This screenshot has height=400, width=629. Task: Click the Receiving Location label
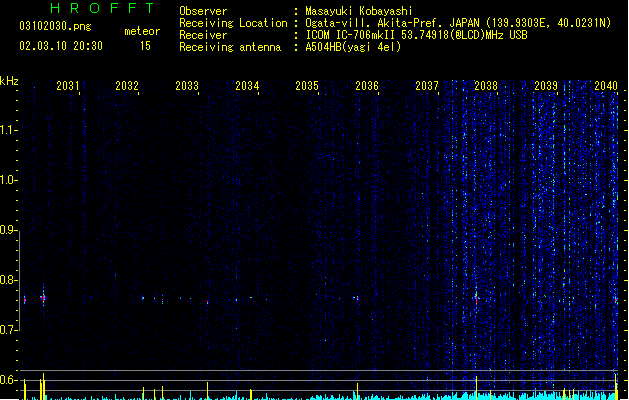233,23
